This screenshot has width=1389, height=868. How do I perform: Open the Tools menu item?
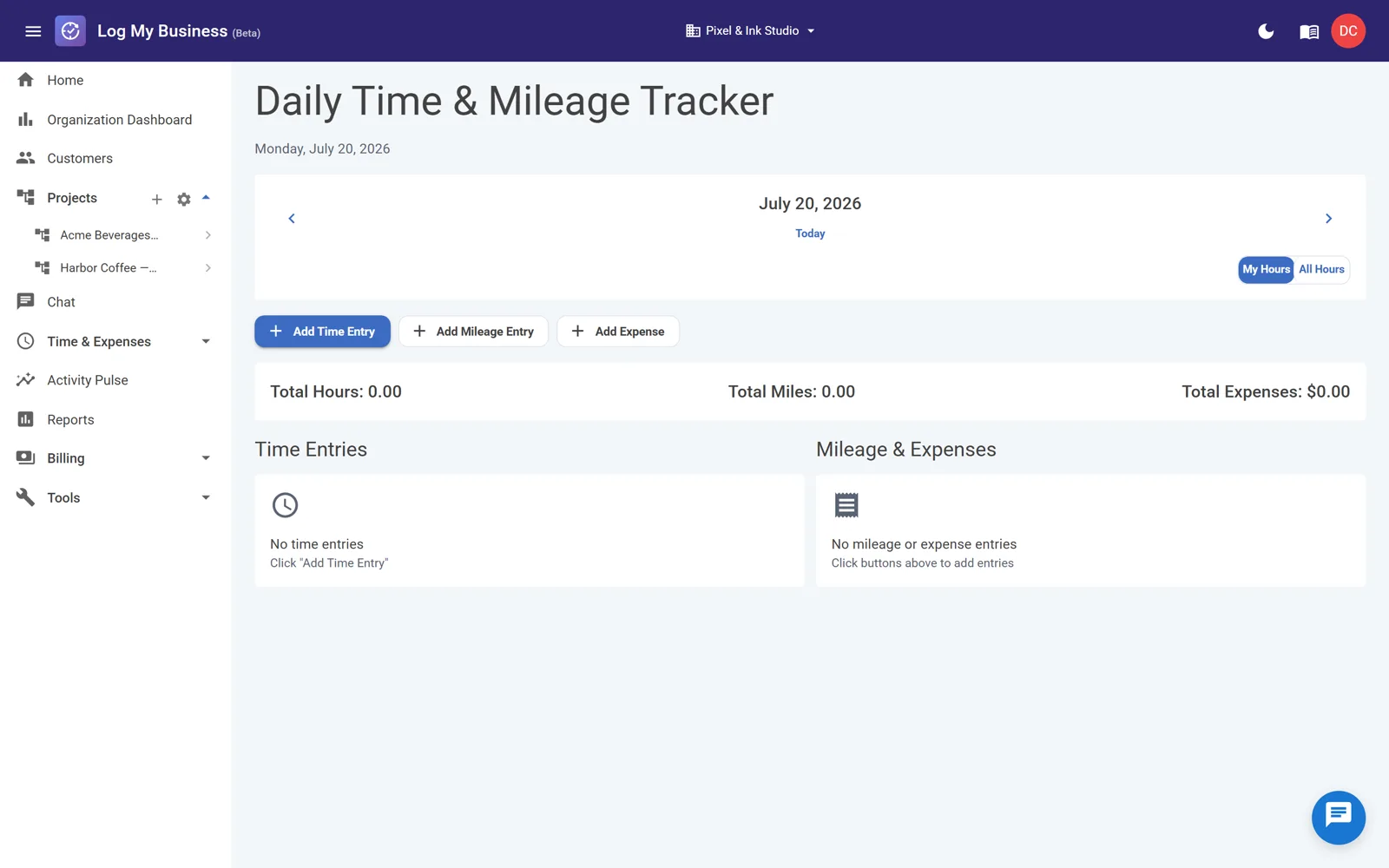(63, 497)
